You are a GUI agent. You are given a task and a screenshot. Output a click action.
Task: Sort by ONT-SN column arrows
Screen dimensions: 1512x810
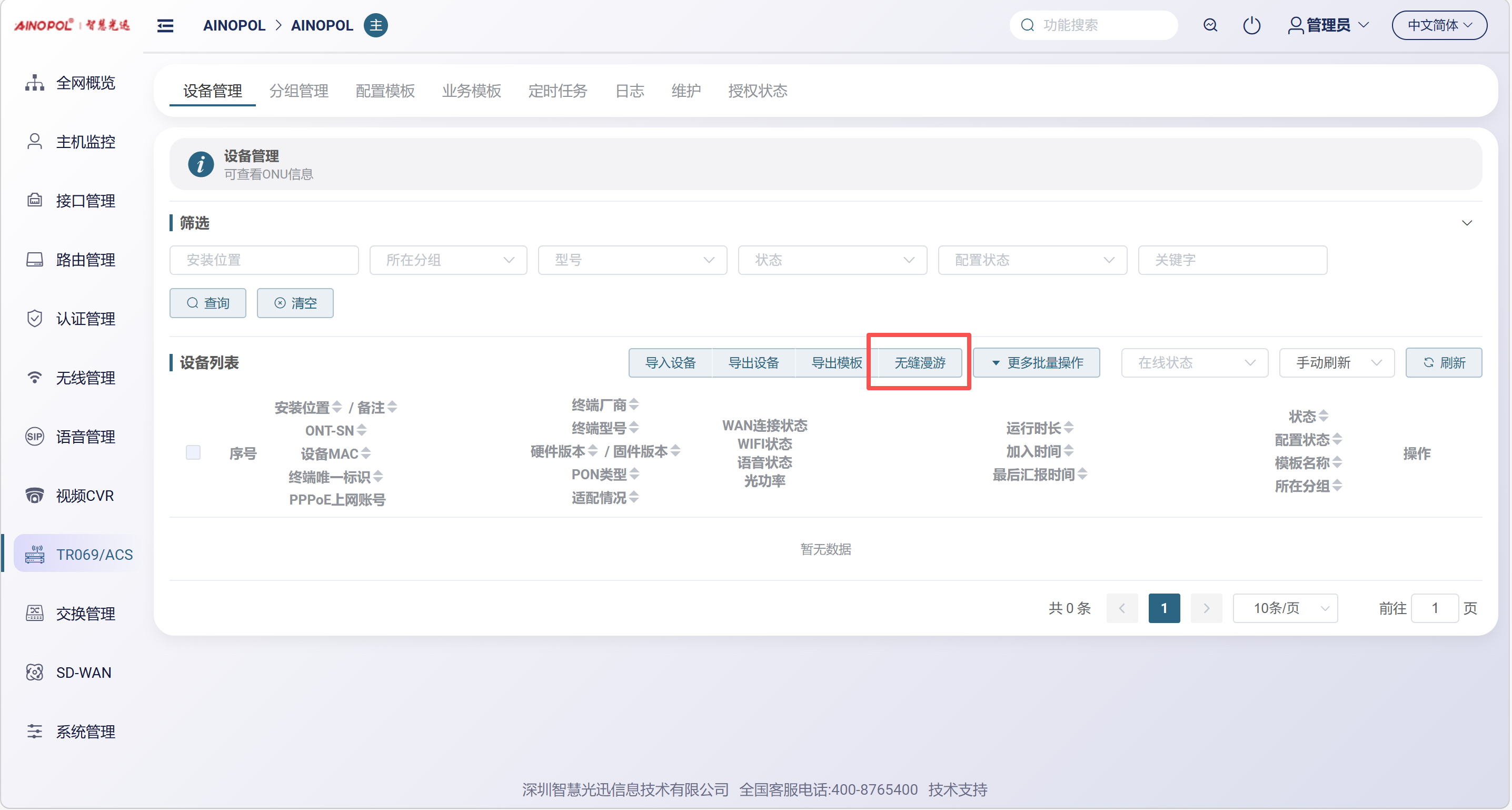coord(362,430)
